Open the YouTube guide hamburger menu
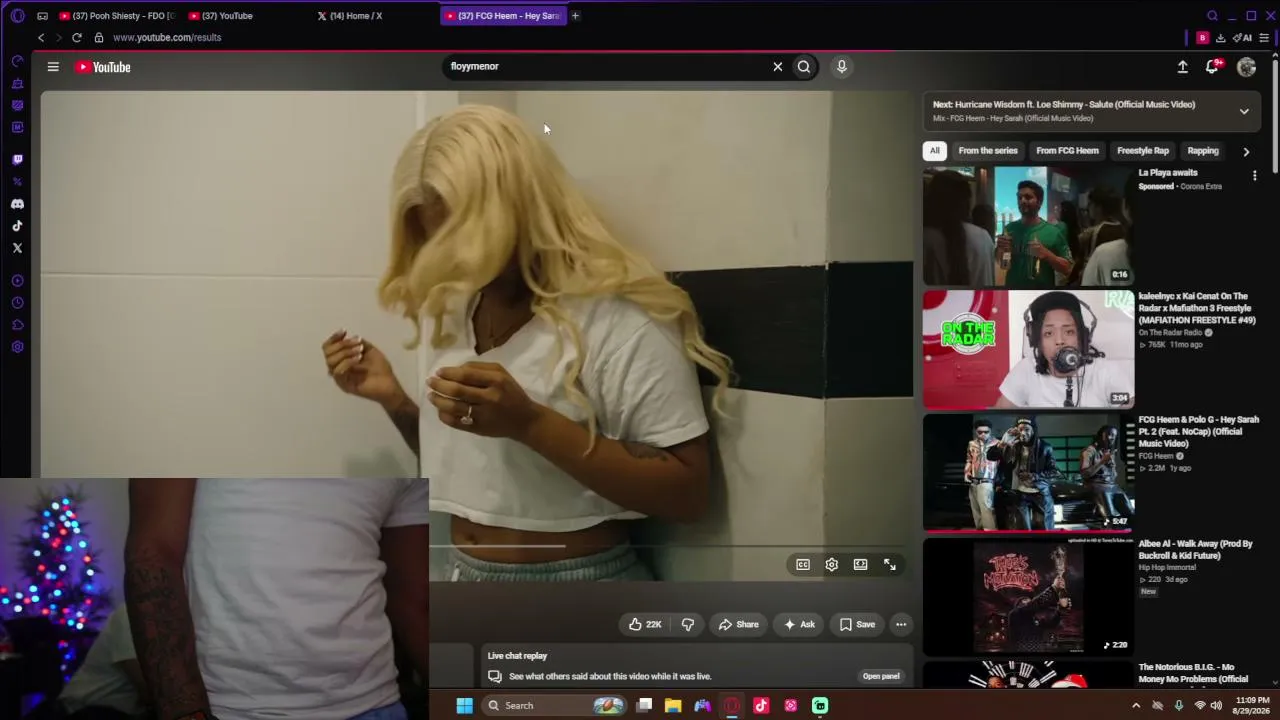The height and width of the screenshot is (720, 1280). [53, 67]
